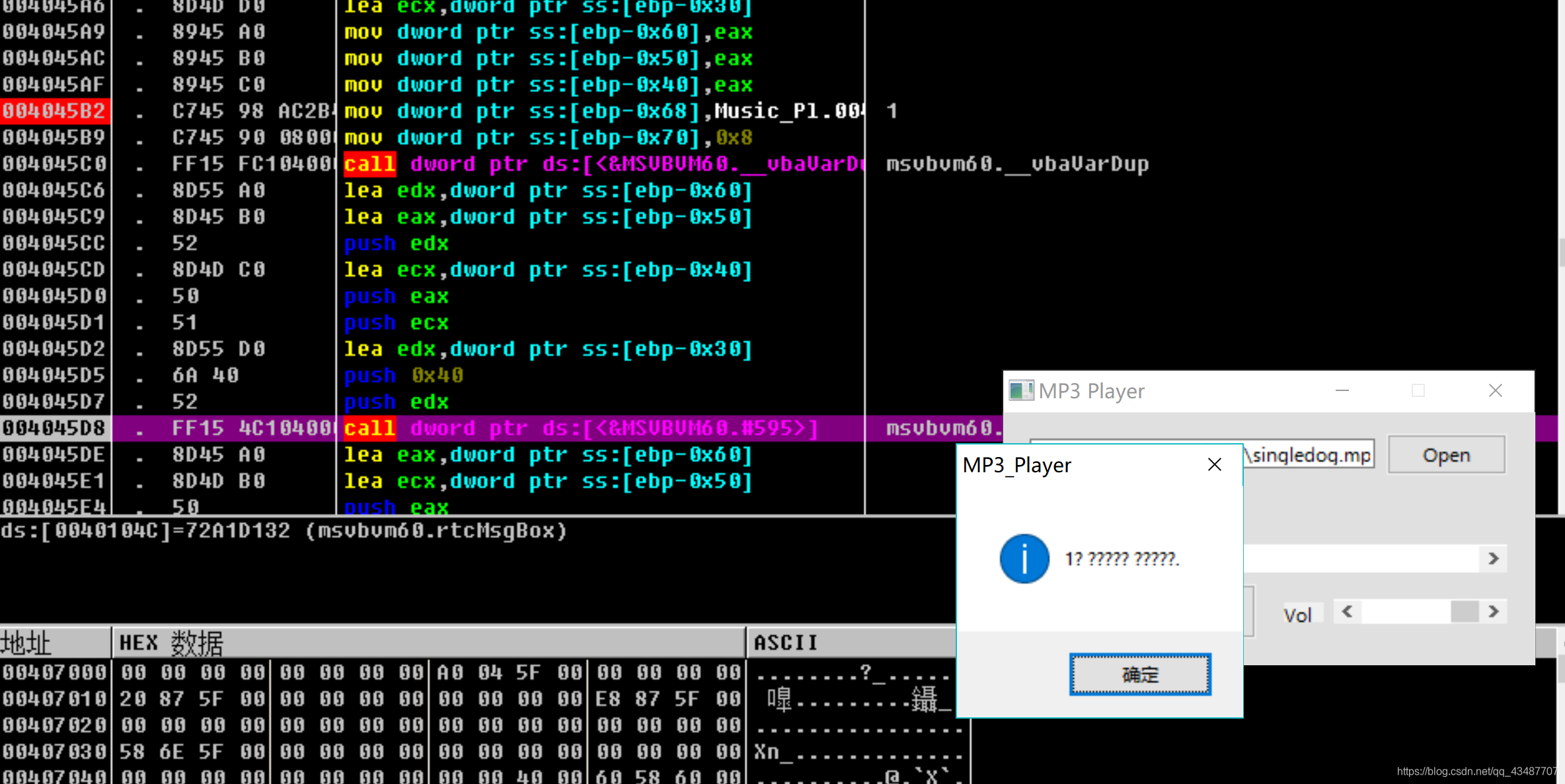Close the MP3_Player message dialog
This screenshot has width=1565, height=784.
point(1214,464)
